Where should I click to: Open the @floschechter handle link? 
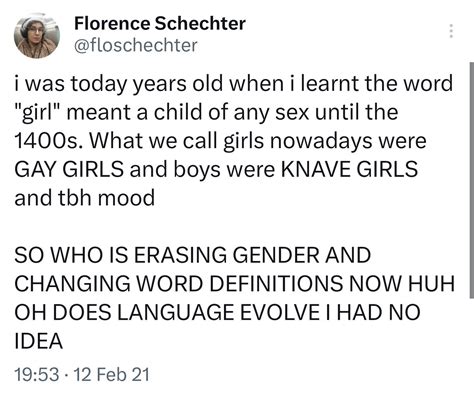pyautogui.click(x=136, y=45)
